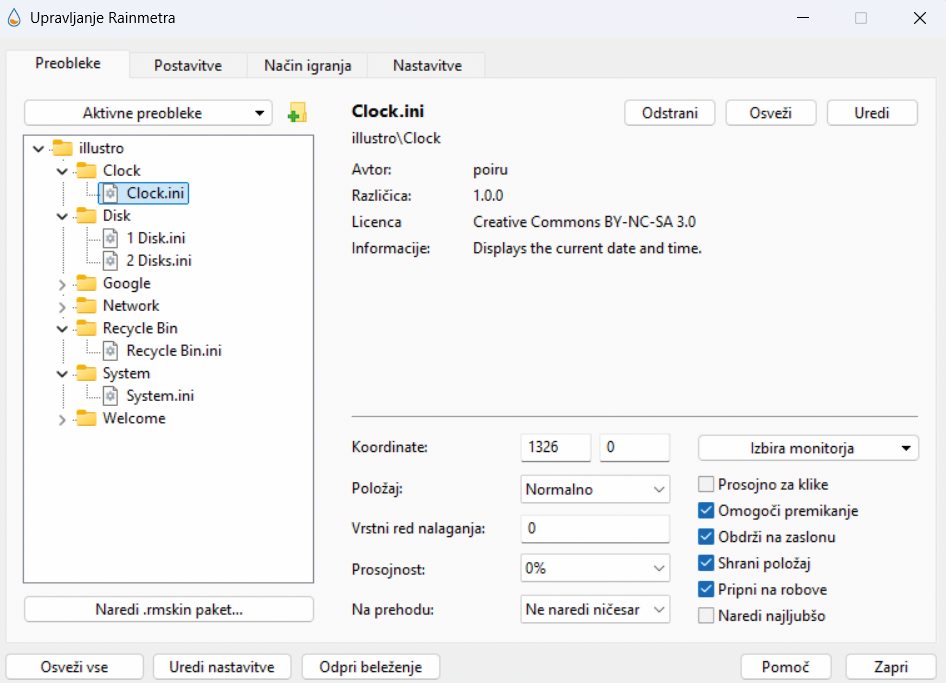This screenshot has height=683, width=946.
Task: Select 2 Disks.ini in the tree
Action: [159, 261]
